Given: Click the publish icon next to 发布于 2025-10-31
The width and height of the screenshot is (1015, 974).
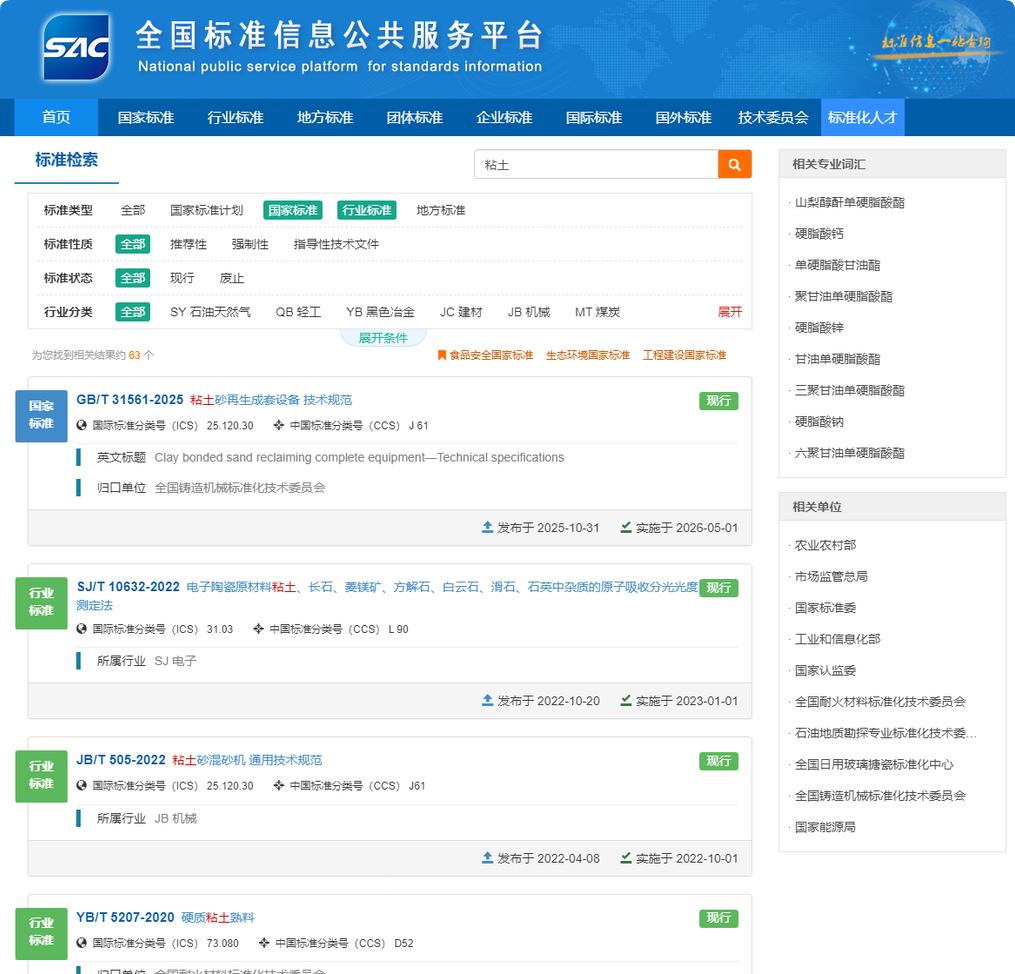Looking at the screenshot, I should [x=487, y=527].
